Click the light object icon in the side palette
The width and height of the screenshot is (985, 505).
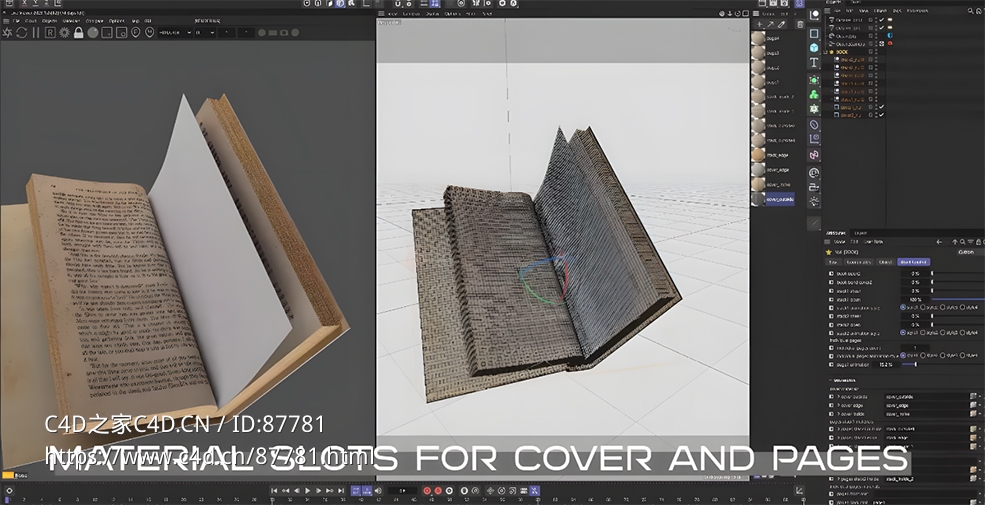(x=814, y=203)
